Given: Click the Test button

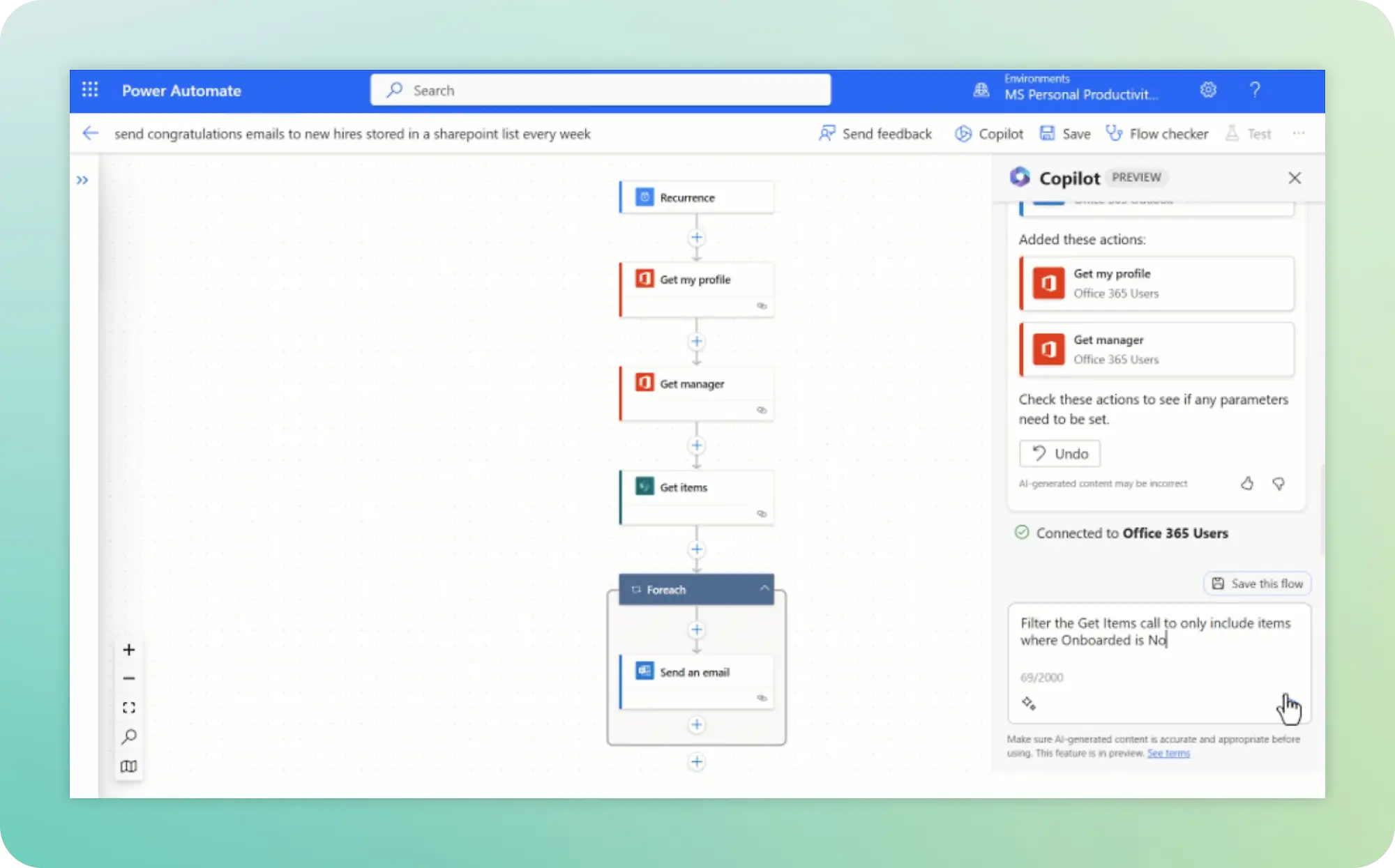Looking at the screenshot, I should [x=1249, y=133].
